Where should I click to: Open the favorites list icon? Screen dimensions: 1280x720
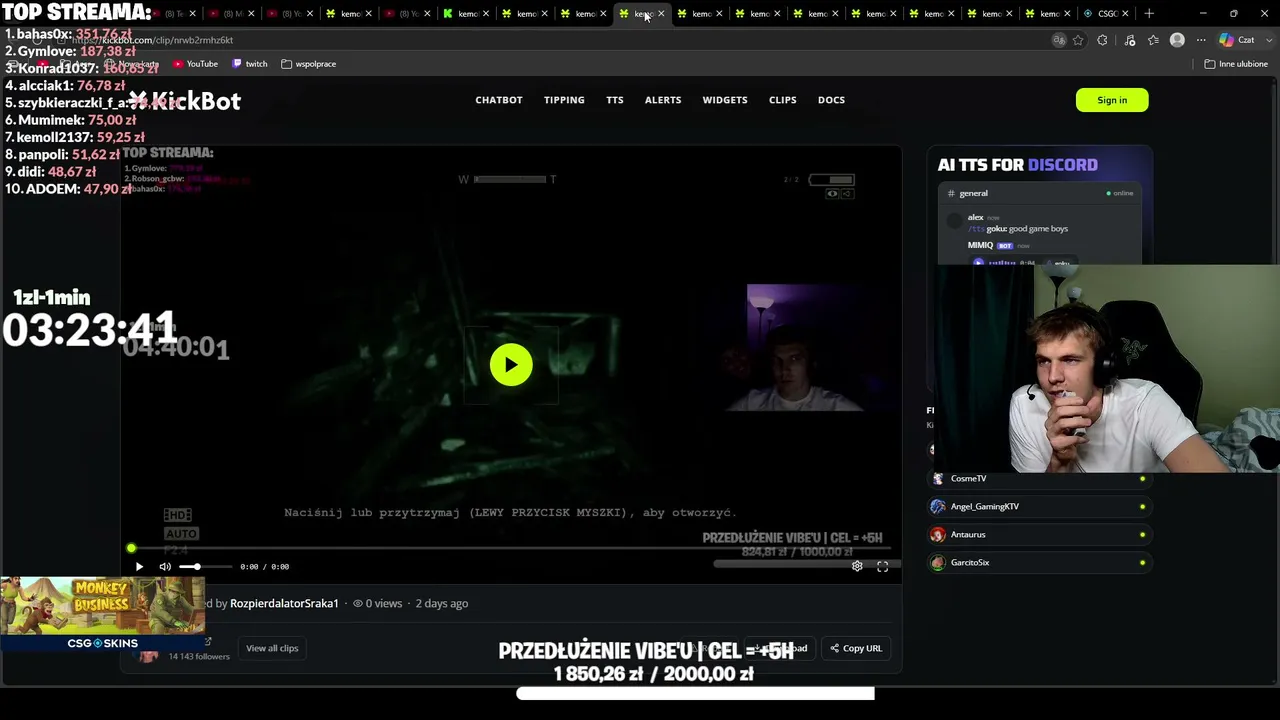tap(1154, 40)
